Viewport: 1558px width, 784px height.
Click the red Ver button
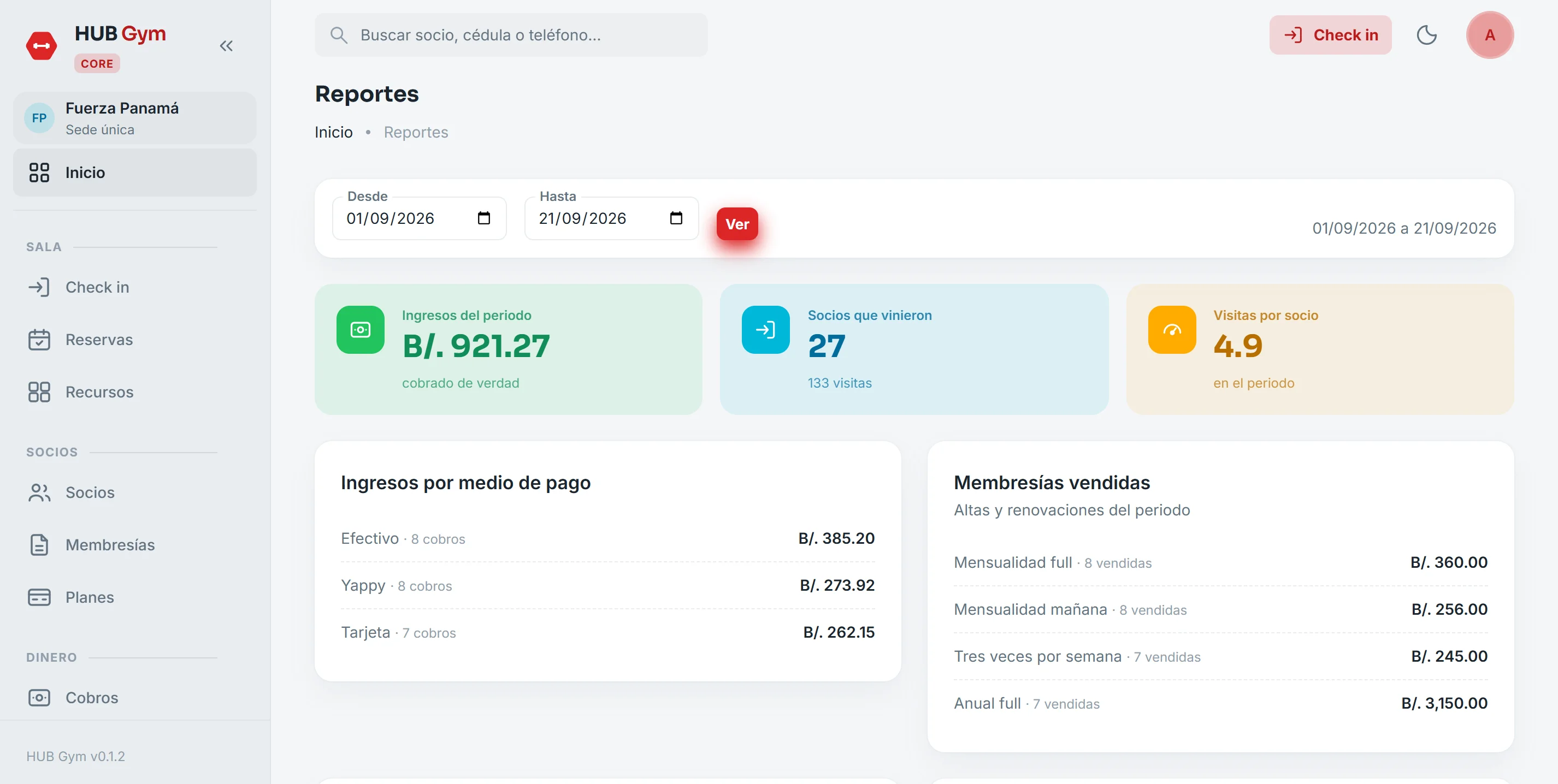coord(737,224)
